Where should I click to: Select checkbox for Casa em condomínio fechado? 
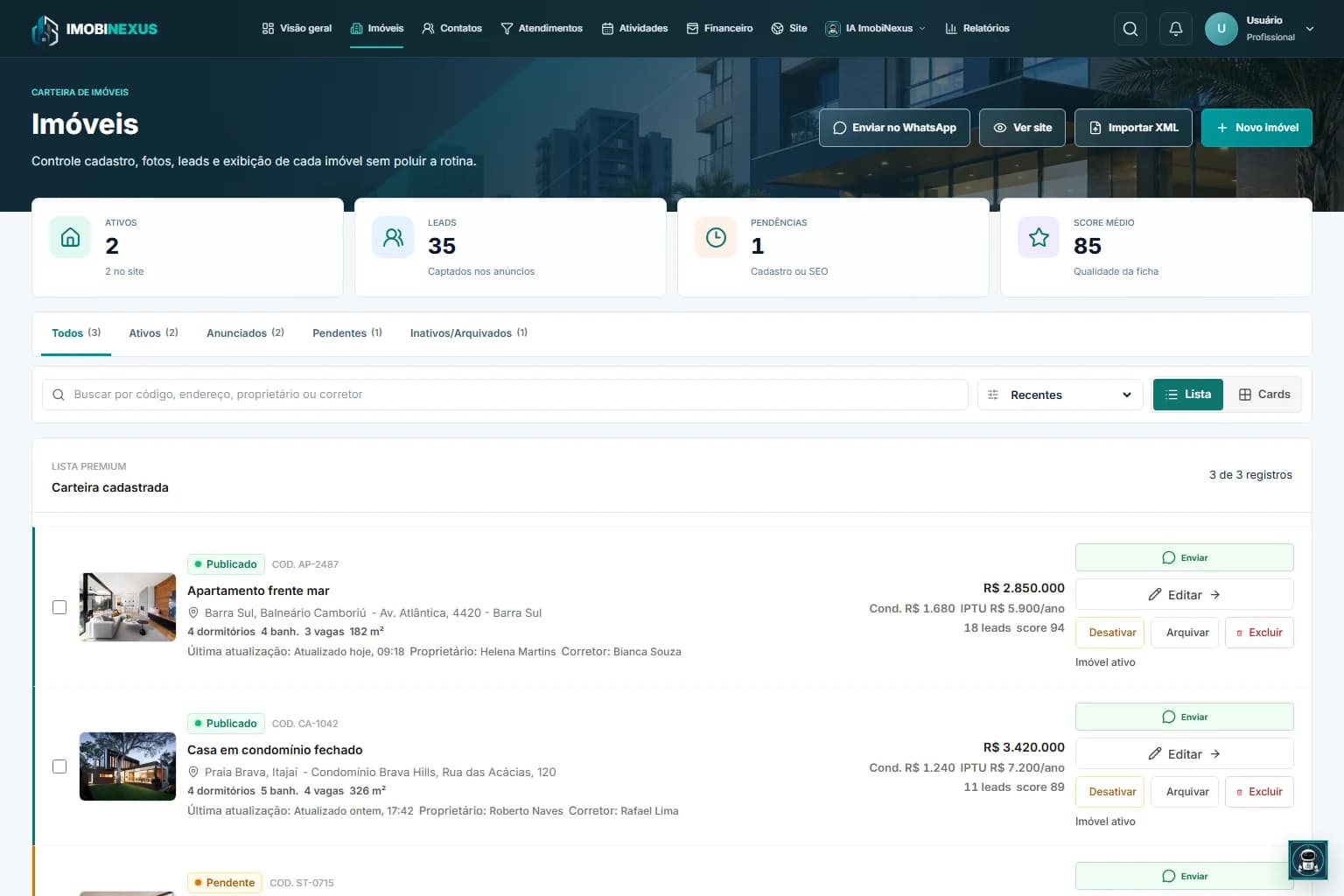(59, 766)
